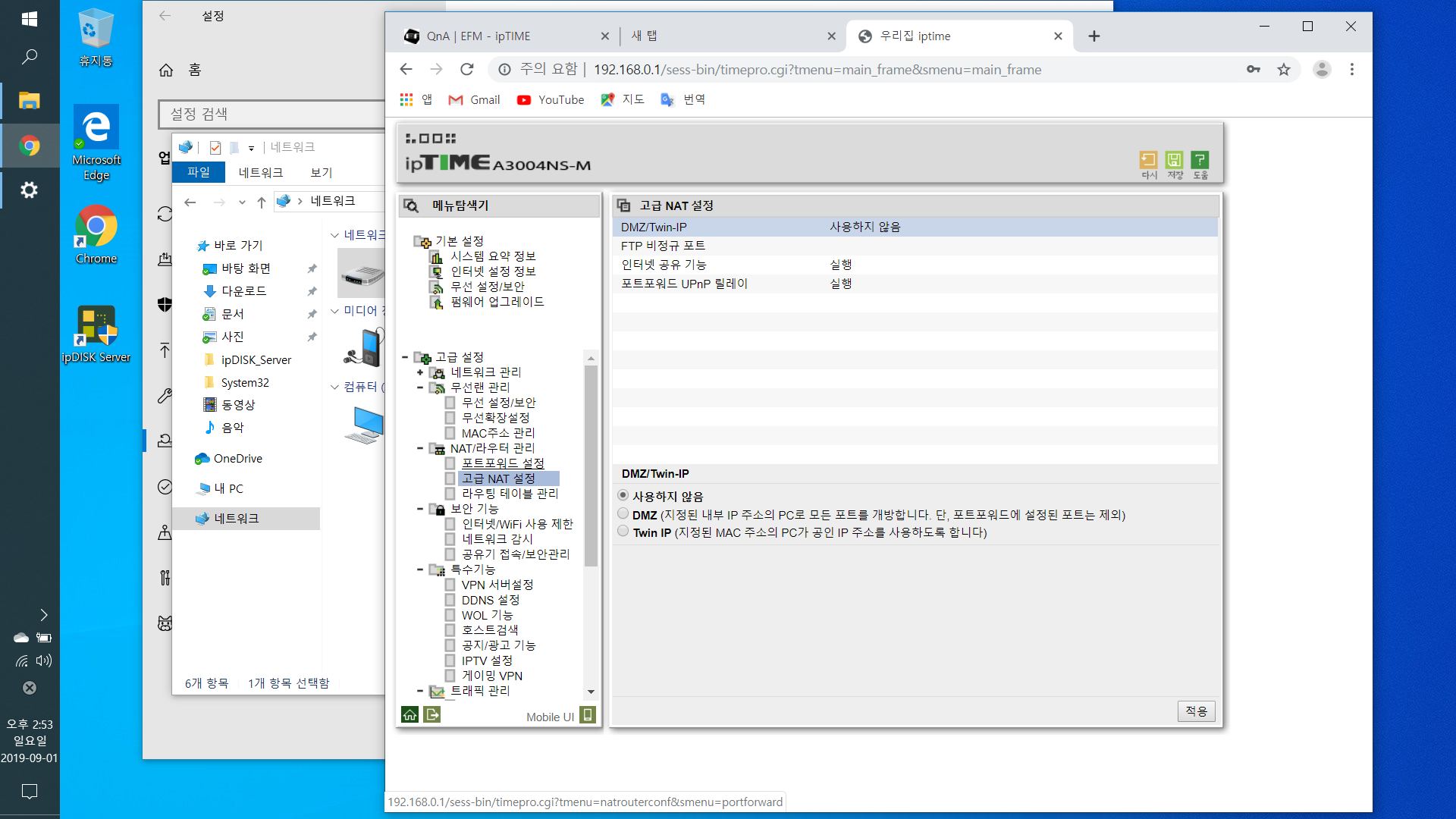Go back in the Chrome browser
The width and height of the screenshot is (1456, 819).
pyautogui.click(x=406, y=70)
